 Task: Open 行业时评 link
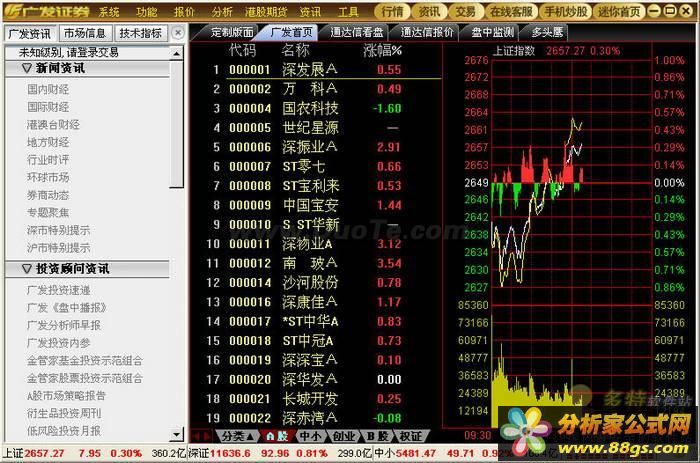(48, 160)
